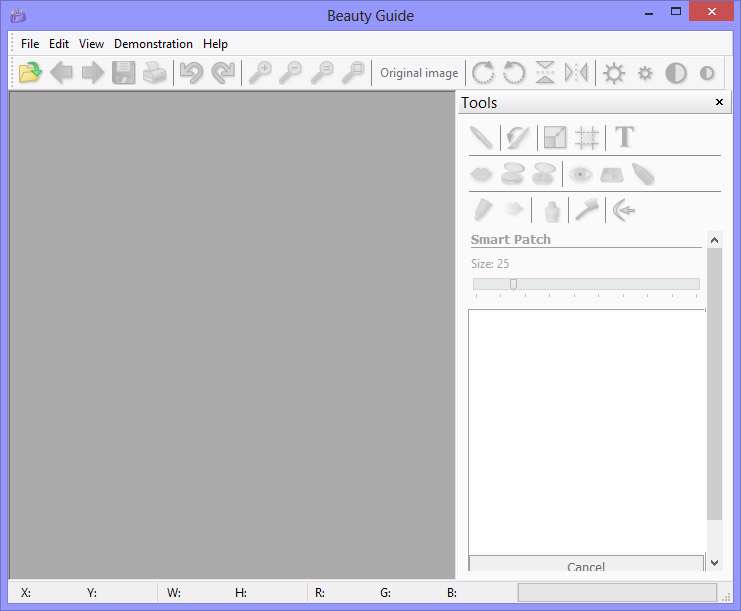Click the Smart Patch size slider
The image size is (741, 611).
pyautogui.click(x=586, y=284)
